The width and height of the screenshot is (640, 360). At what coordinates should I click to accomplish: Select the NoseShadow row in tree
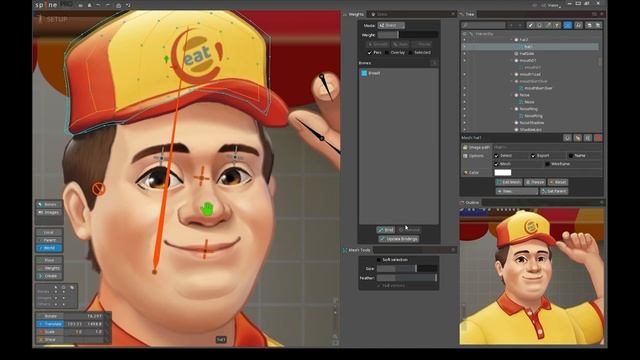point(530,123)
